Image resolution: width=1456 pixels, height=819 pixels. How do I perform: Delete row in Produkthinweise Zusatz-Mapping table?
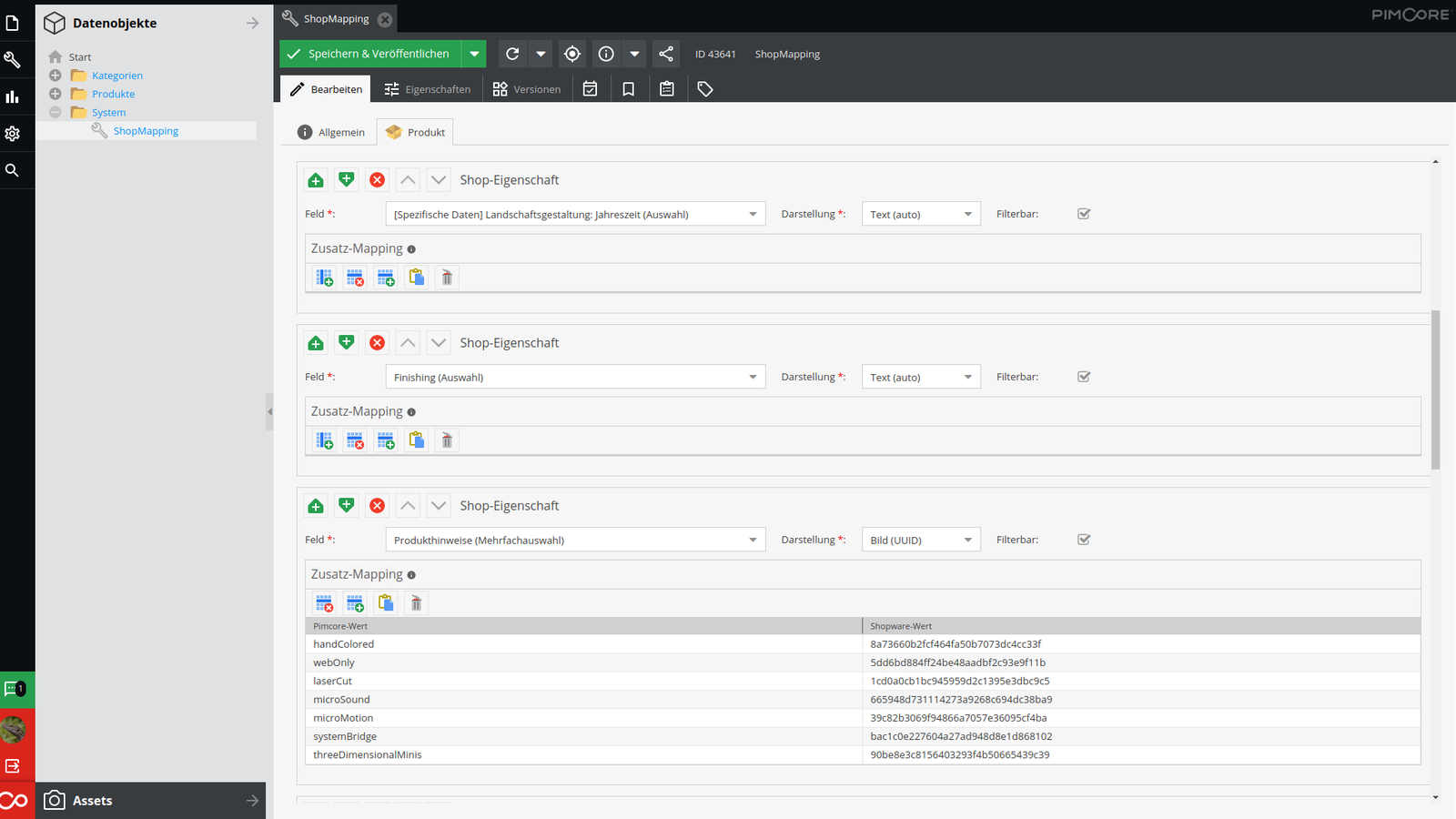click(325, 603)
